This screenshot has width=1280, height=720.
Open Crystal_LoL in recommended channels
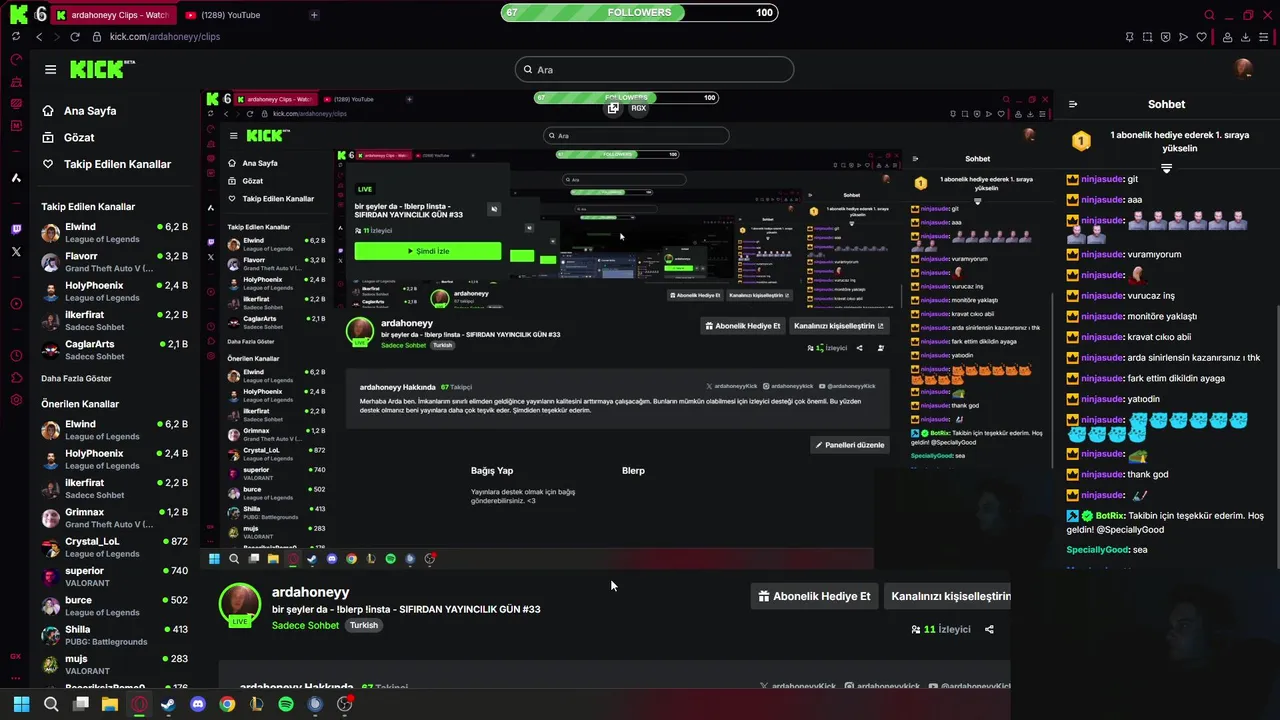pyautogui.click(x=114, y=547)
